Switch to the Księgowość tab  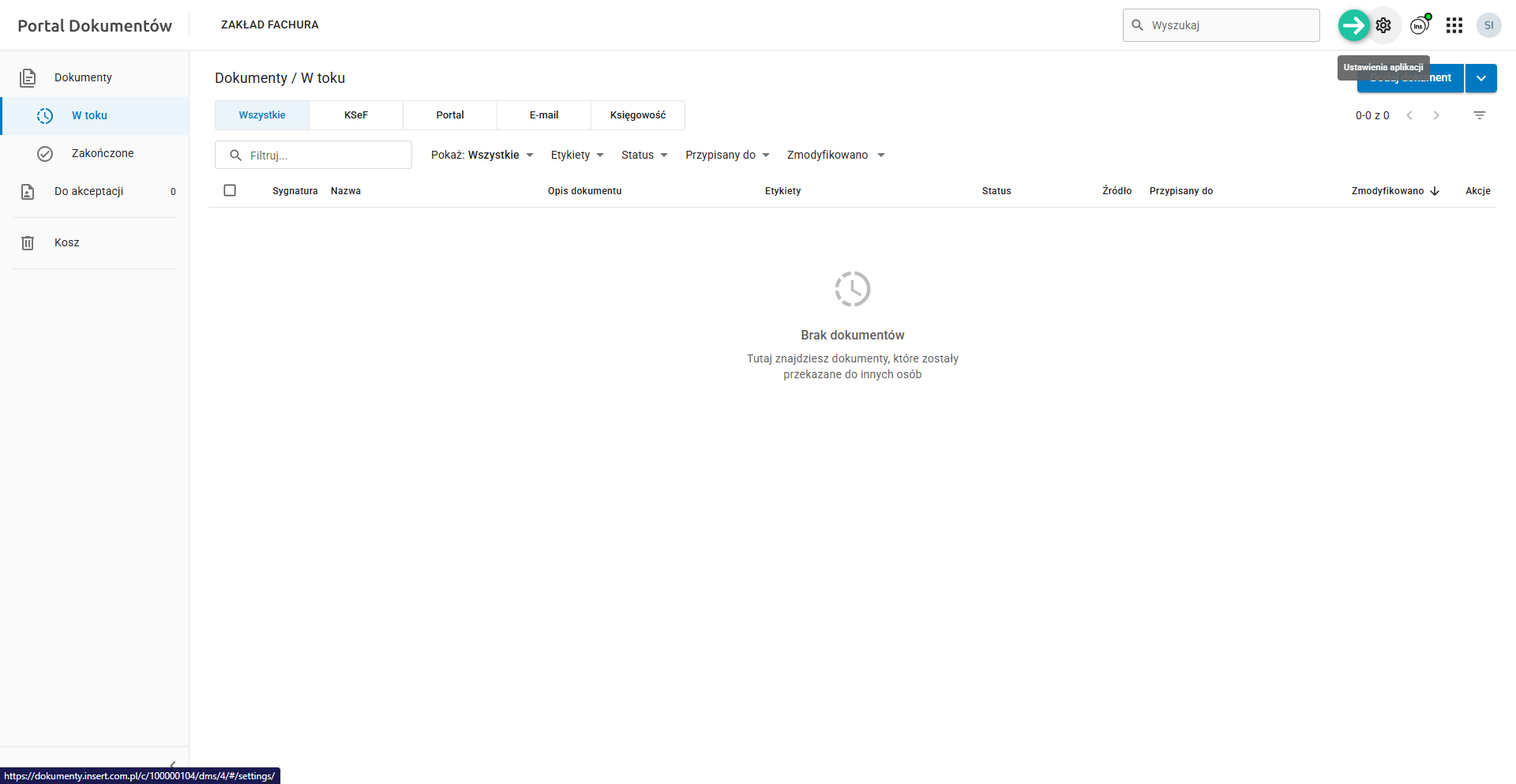pyautogui.click(x=637, y=115)
